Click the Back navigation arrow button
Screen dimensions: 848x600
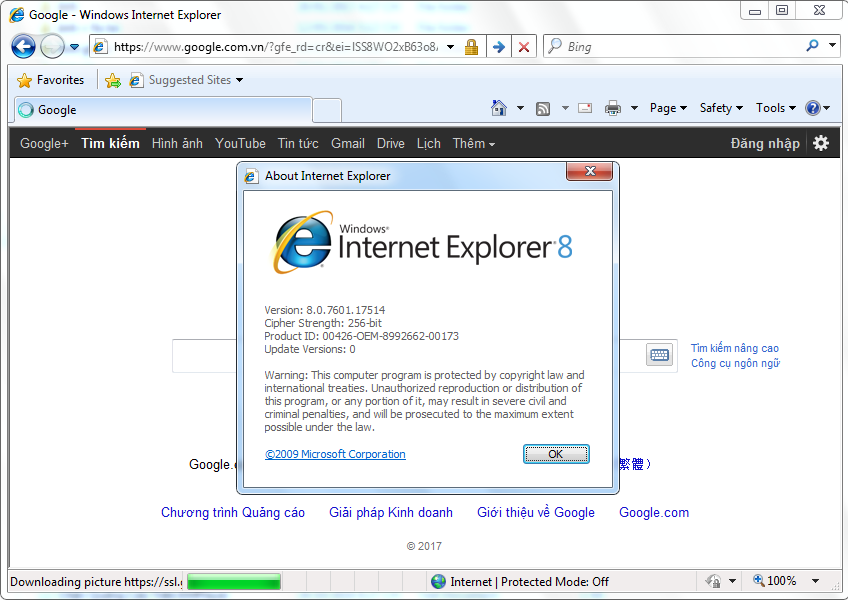(x=23, y=47)
